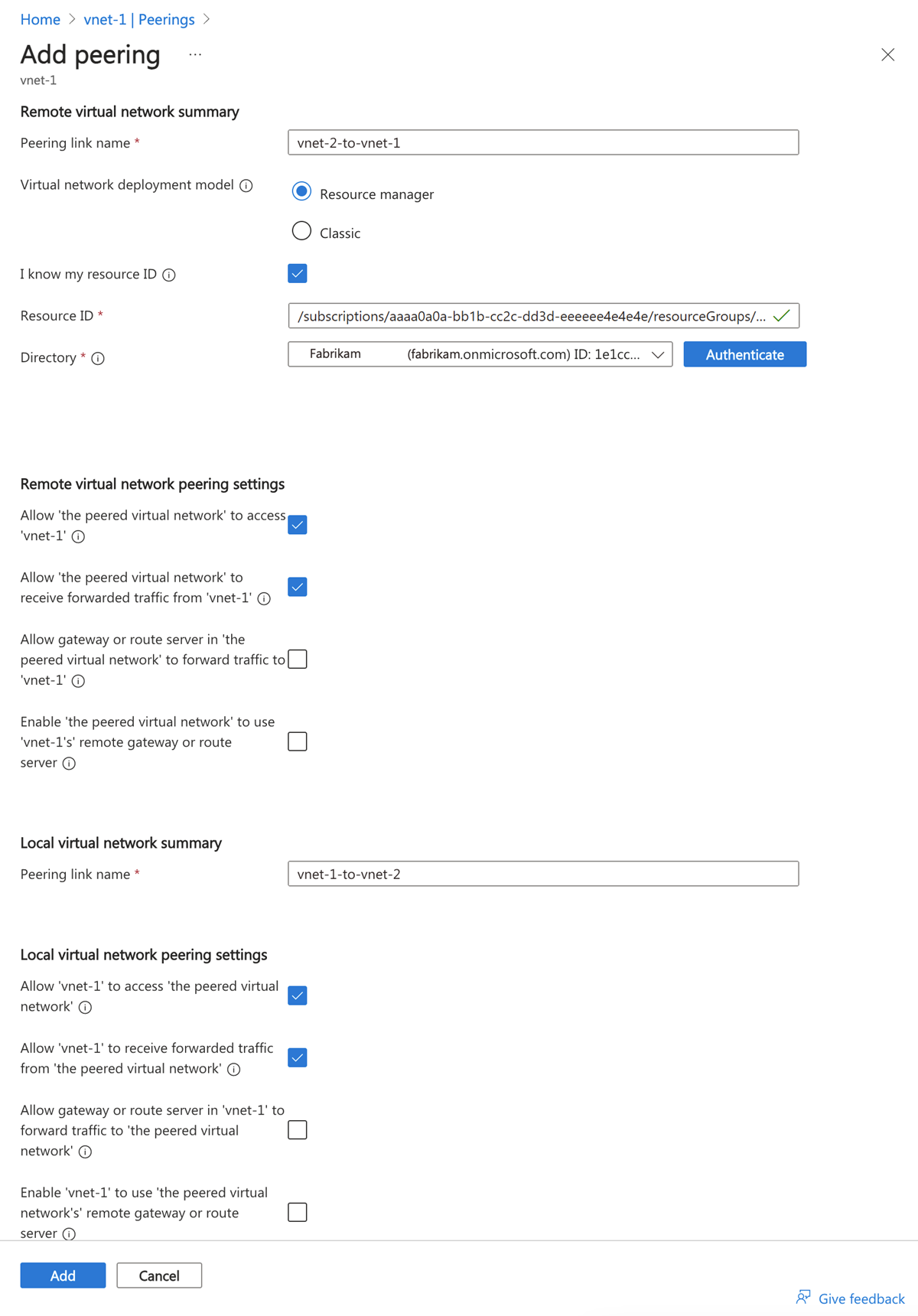This screenshot has height=1316, width=918.
Task: Click the local Peering link name field
Action: point(543,874)
